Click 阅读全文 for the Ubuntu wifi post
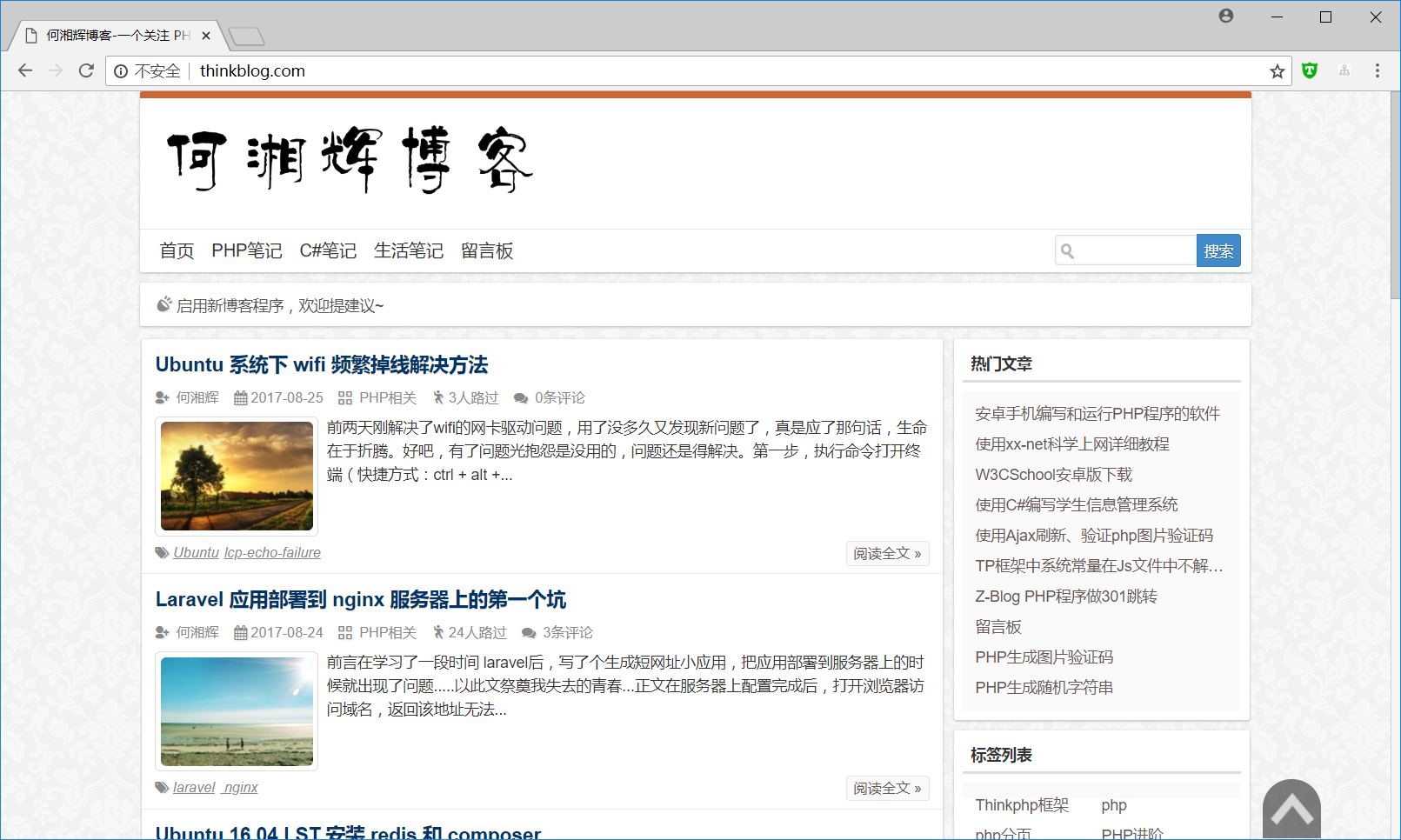1401x840 pixels. tap(887, 553)
